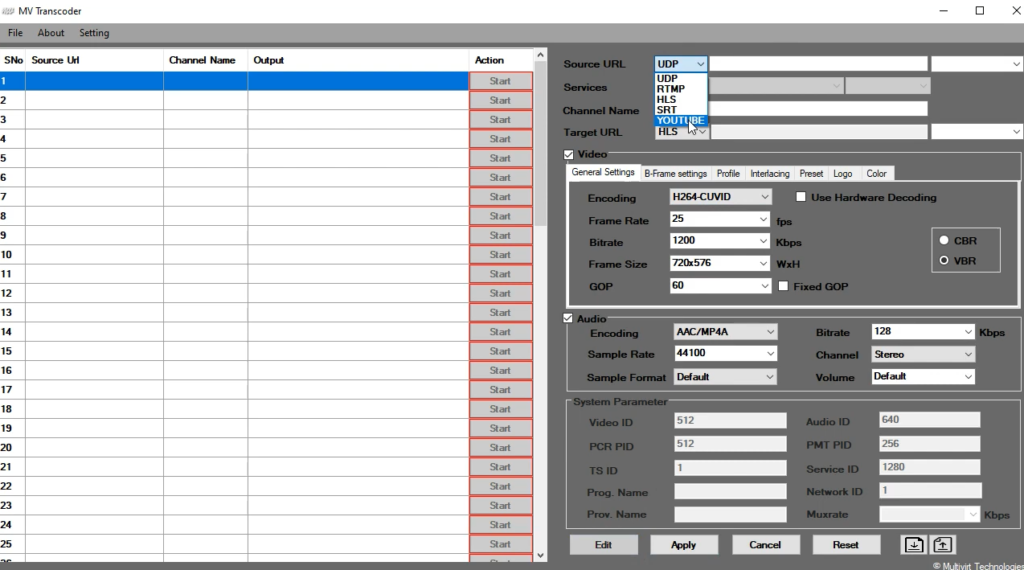Click the Reset button
Screen dimensions: 1024x570
point(845,545)
